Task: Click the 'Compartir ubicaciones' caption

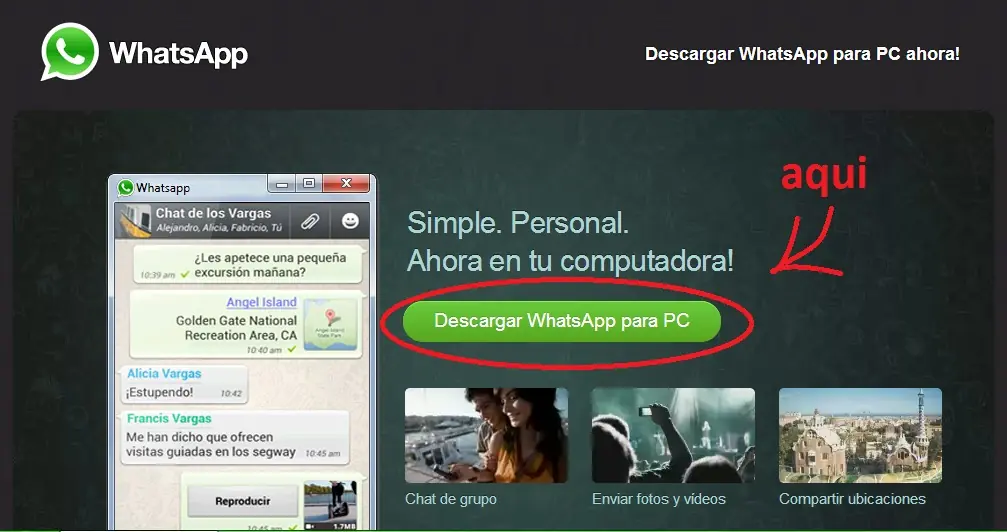Action: pos(852,499)
